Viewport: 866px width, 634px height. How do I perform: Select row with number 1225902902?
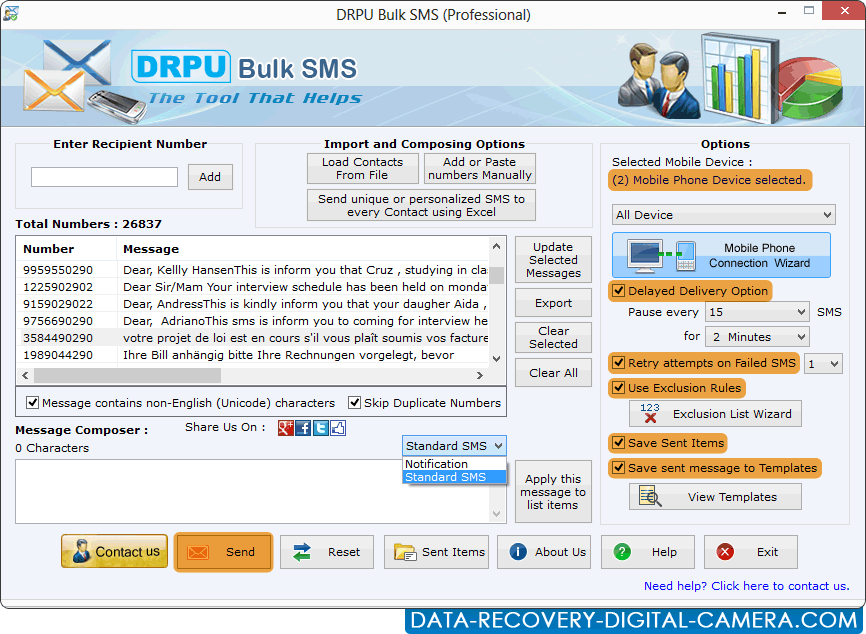[252, 287]
